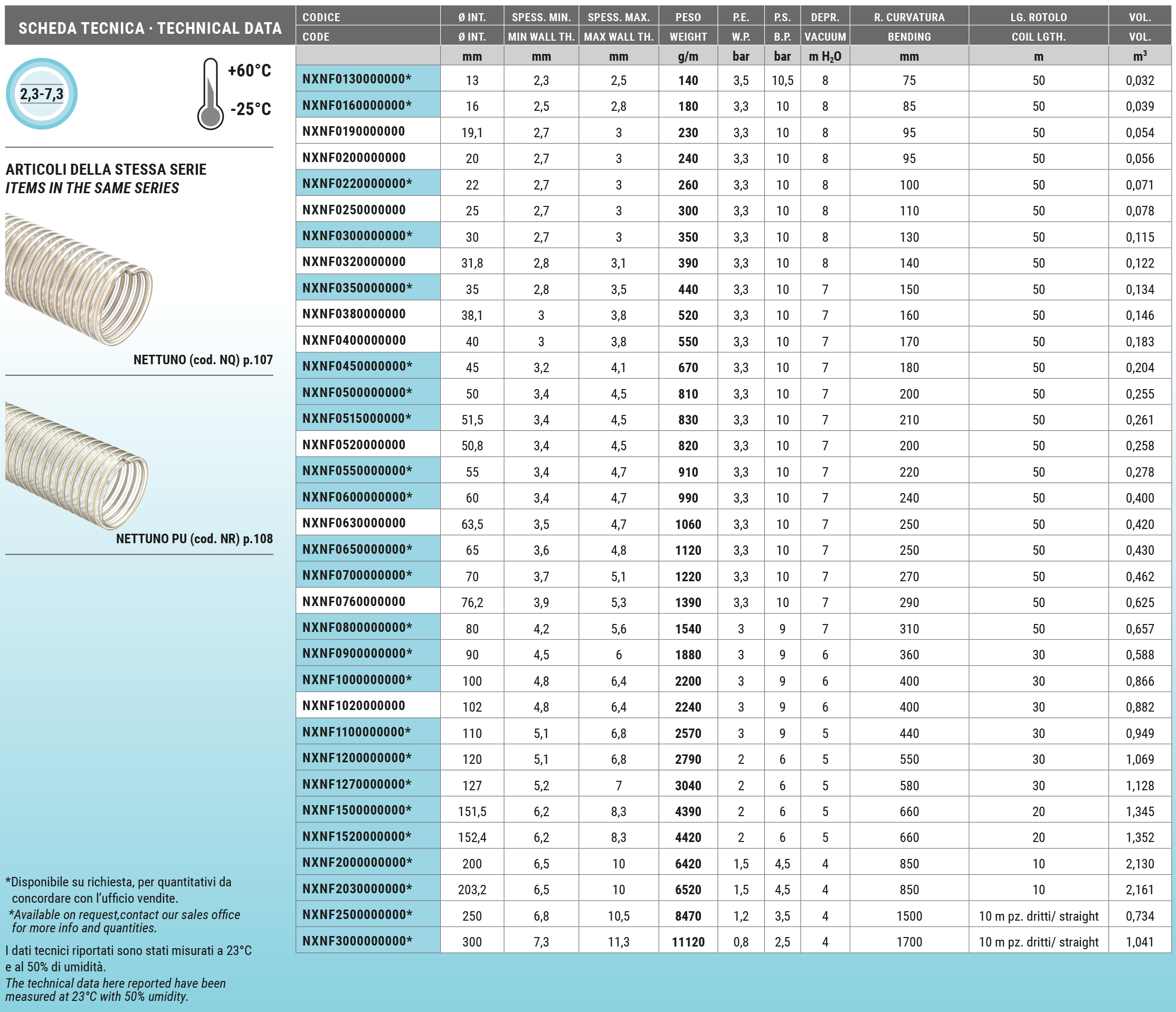The width and height of the screenshot is (1176, 1012).
Task: Click the thermometer temperature range icon
Action: 211,94
